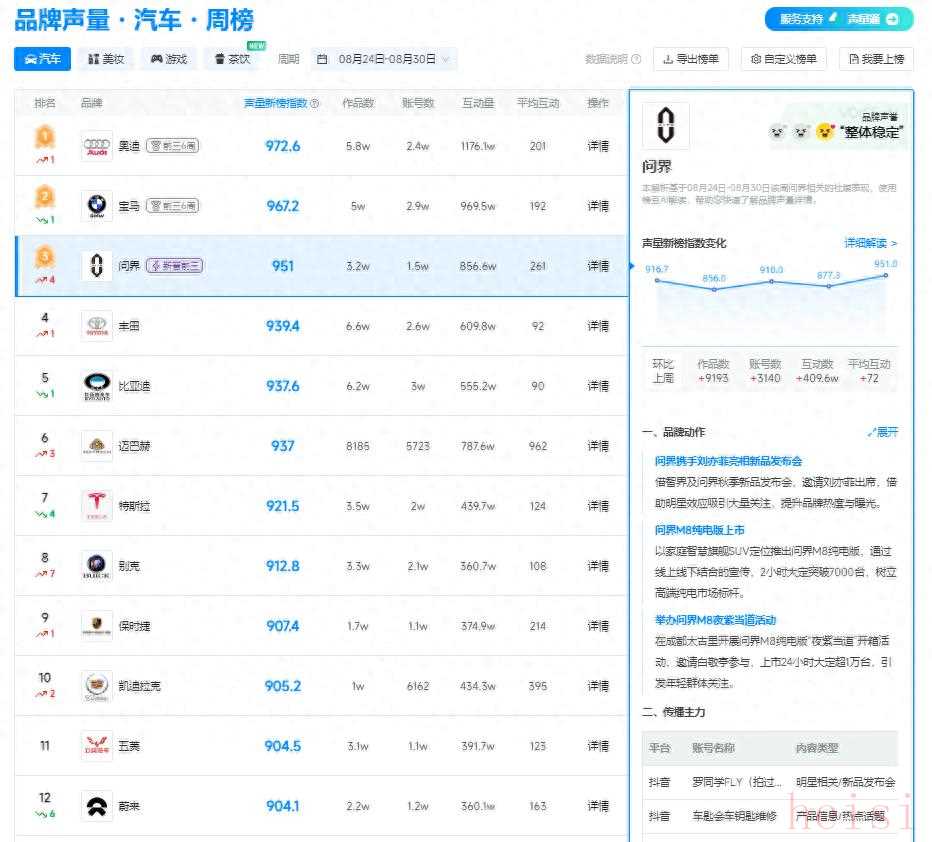Click the 972.6 index value for 奥迪
Viewport: 932px width, 842px height.
pyautogui.click(x=283, y=146)
